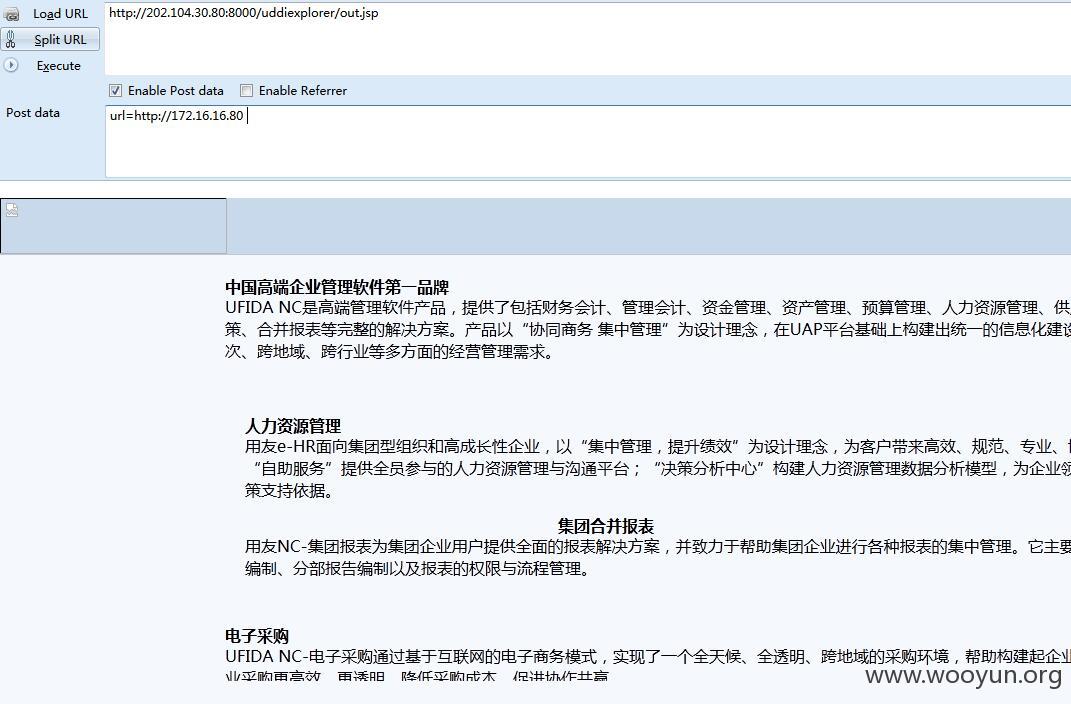Viewport: 1071px width, 704px height.
Task: Click the heading 集团合并报表
Action: [x=606, y=526]
